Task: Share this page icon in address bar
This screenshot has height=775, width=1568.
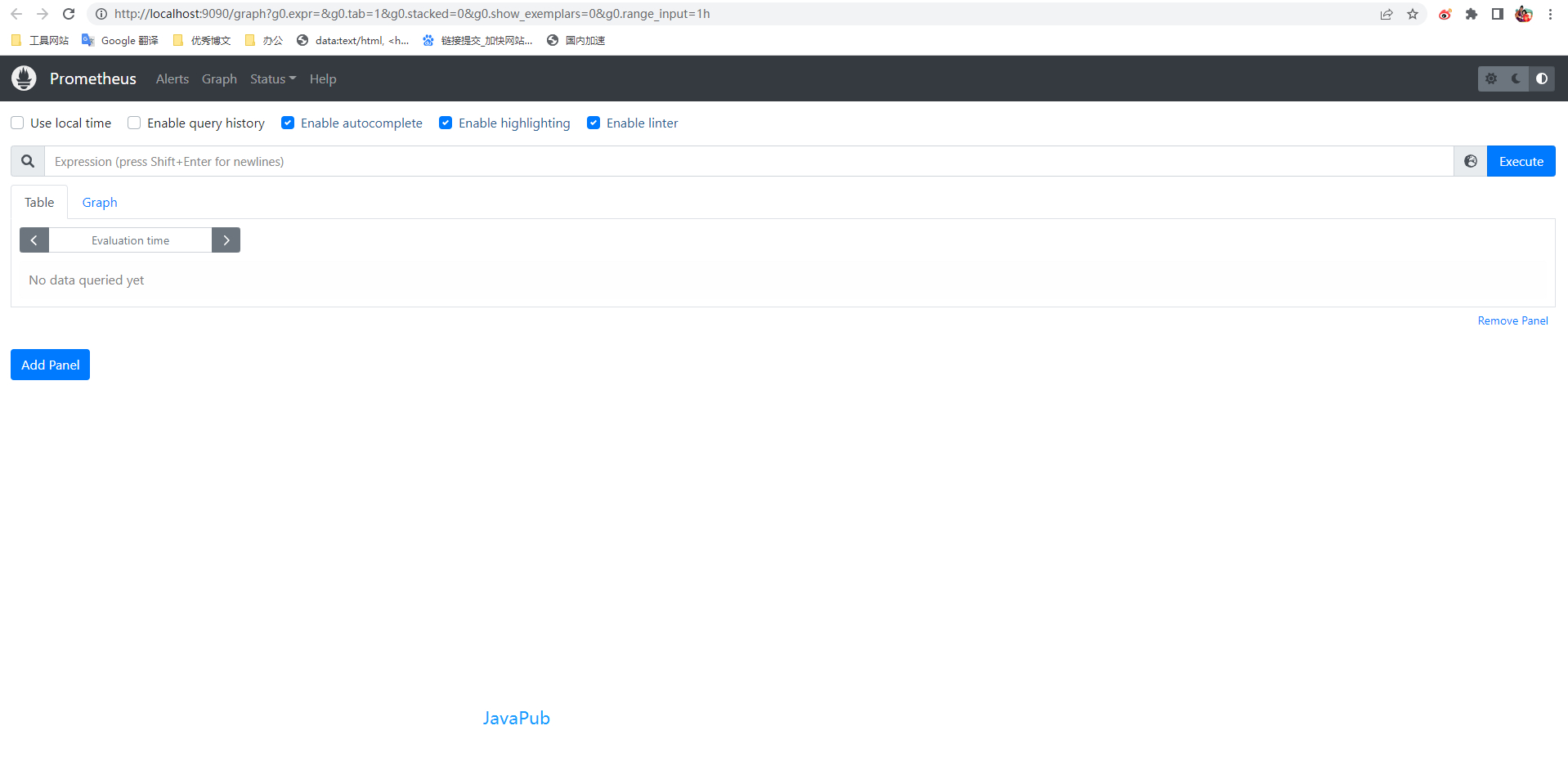Action: pyautogui.click(x=1387, y=14)
